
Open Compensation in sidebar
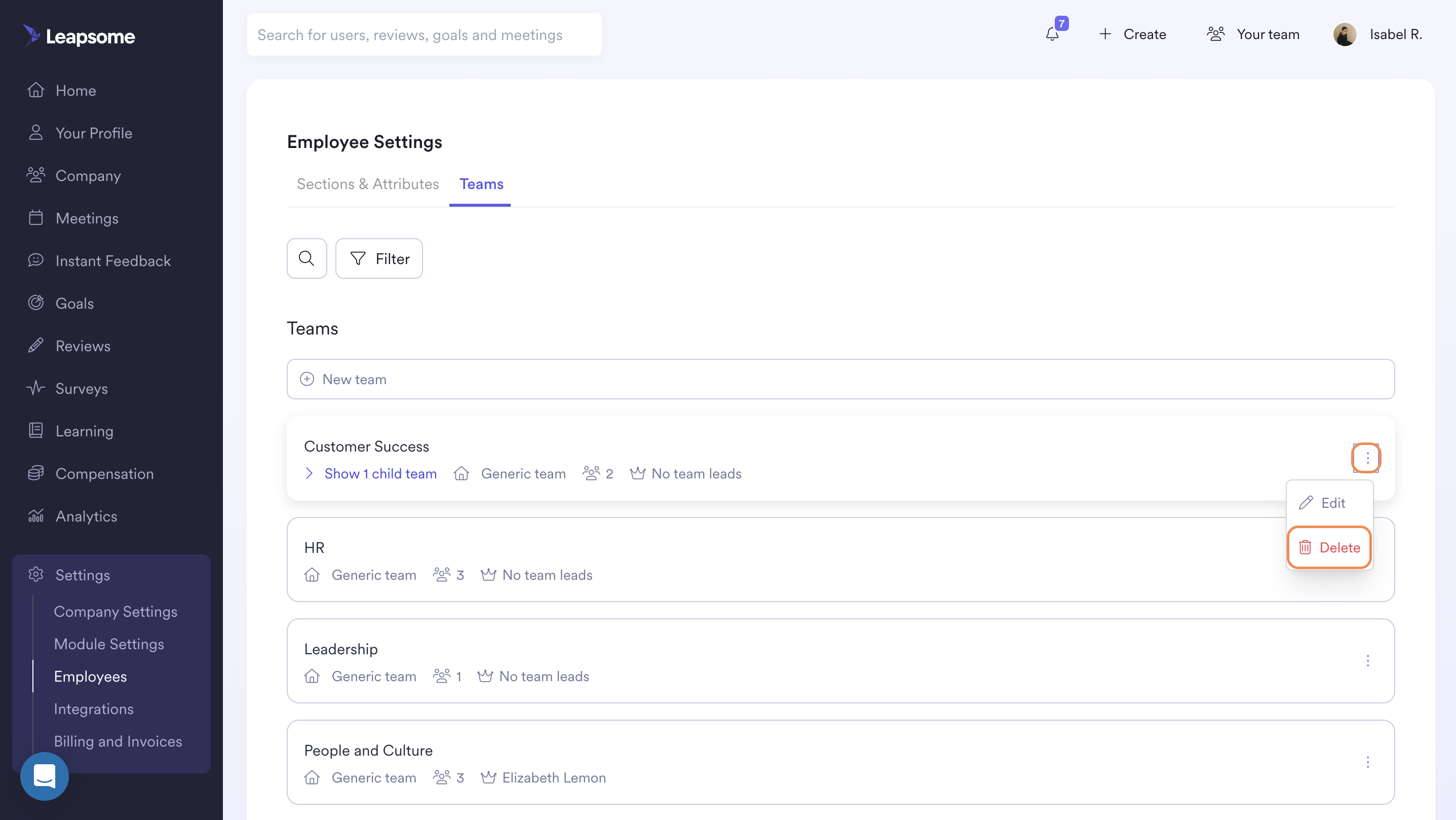pos(104,473)
